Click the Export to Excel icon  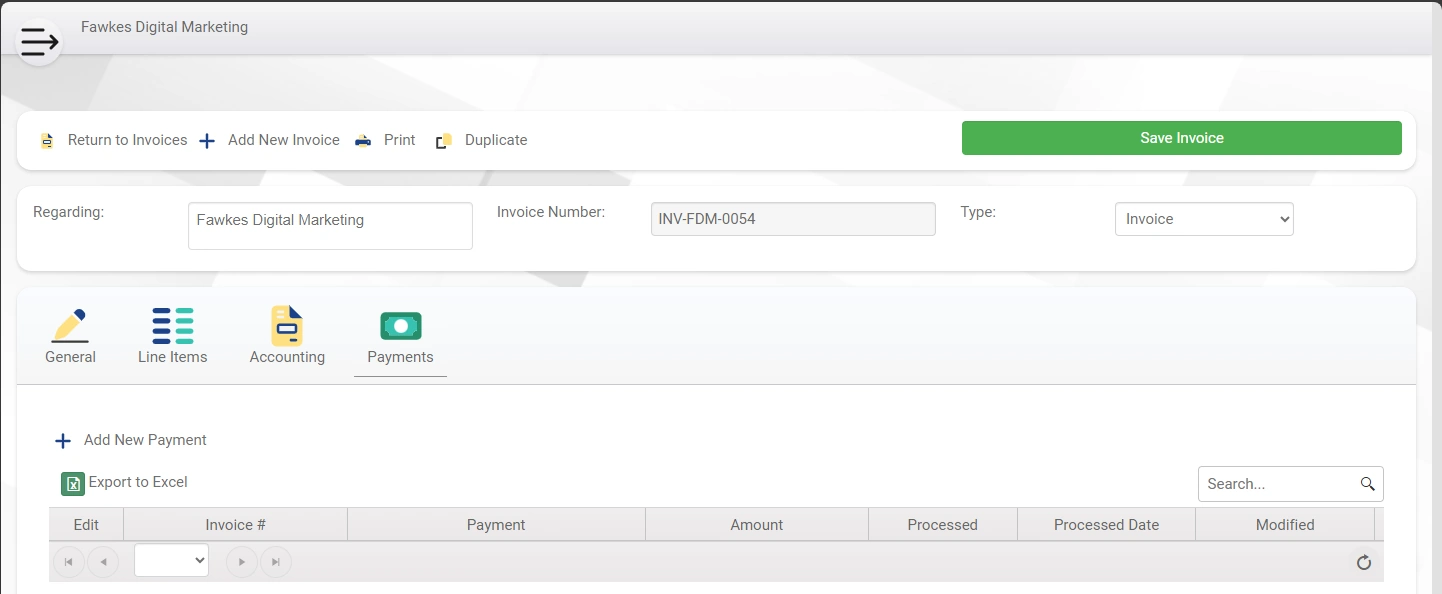[x=73, y=484]
